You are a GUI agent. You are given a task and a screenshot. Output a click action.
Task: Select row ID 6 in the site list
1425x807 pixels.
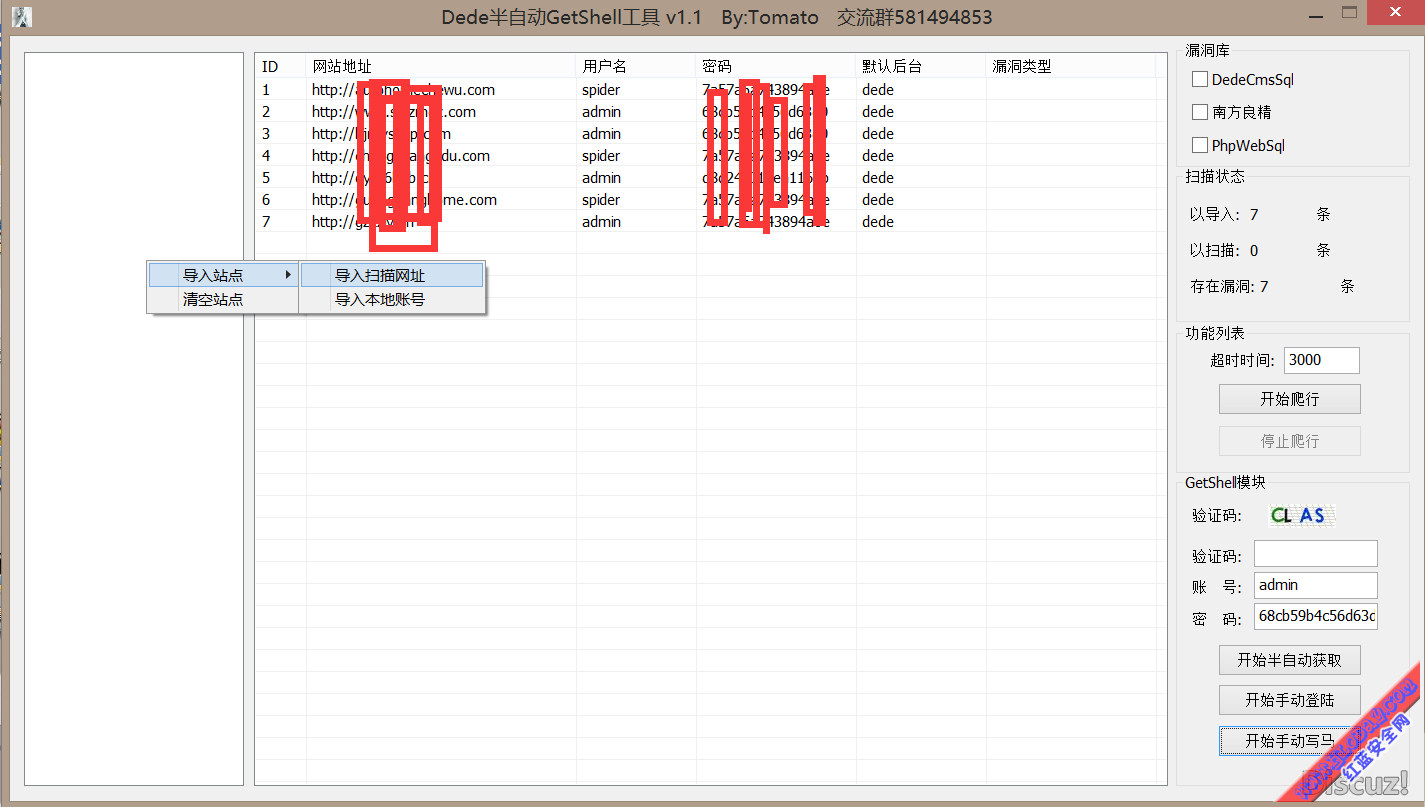click(x=710, y=200)
